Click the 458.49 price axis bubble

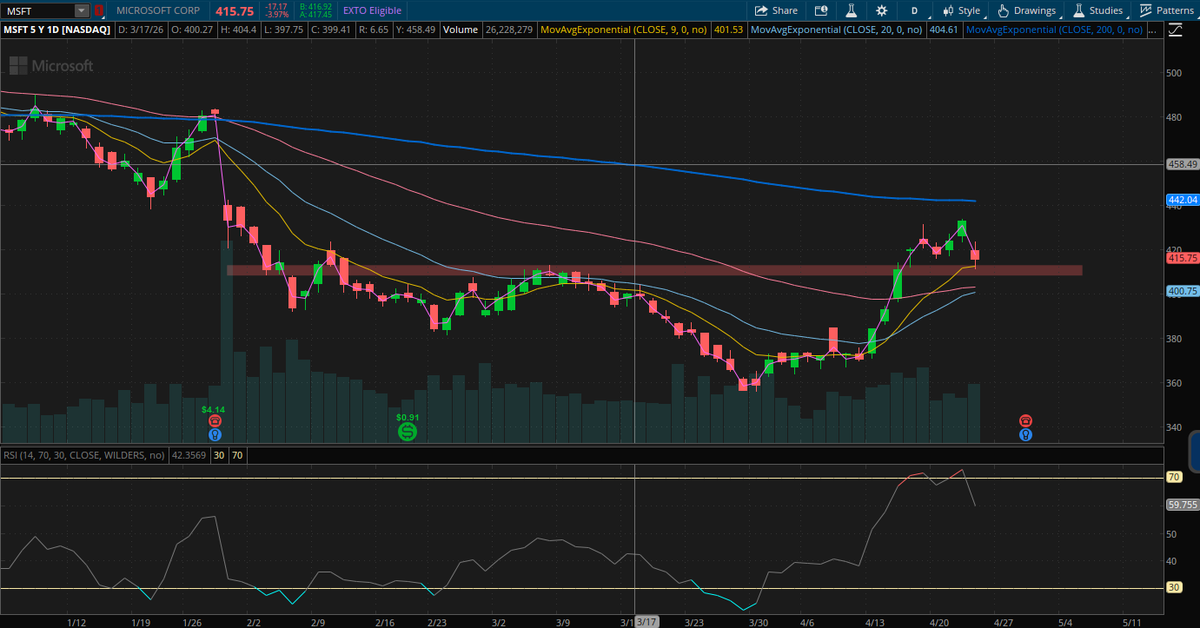(x=1182, y=164)
